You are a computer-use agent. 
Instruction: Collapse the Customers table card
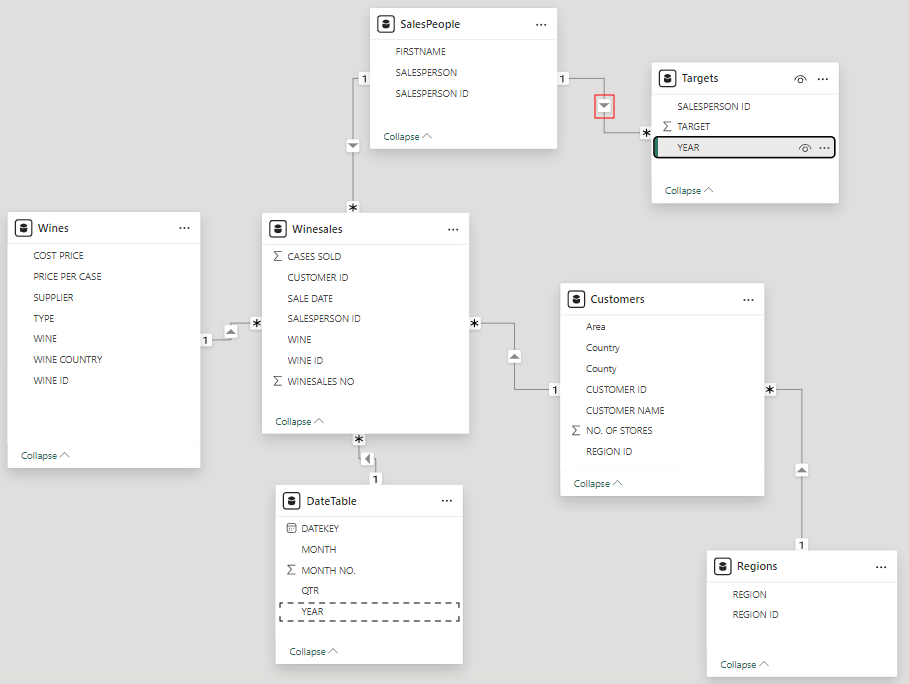pos(597,484)
